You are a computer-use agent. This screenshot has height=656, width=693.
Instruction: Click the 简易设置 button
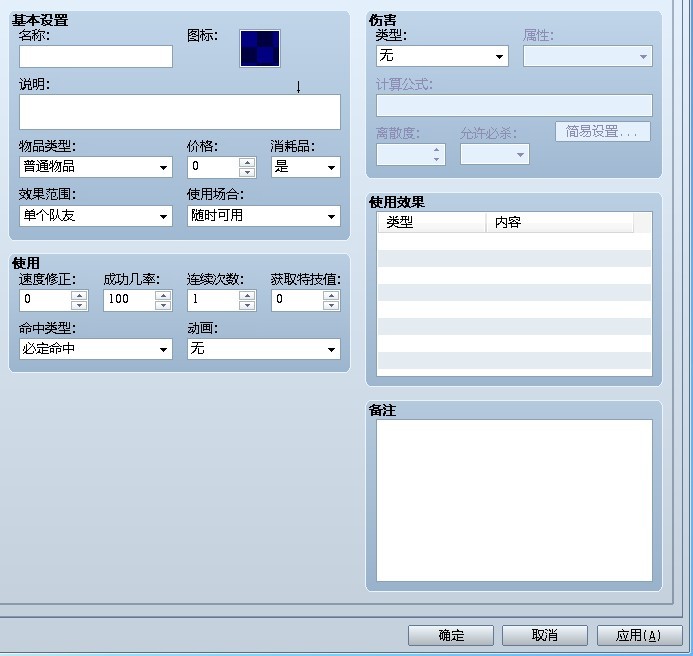coord(603,131)
